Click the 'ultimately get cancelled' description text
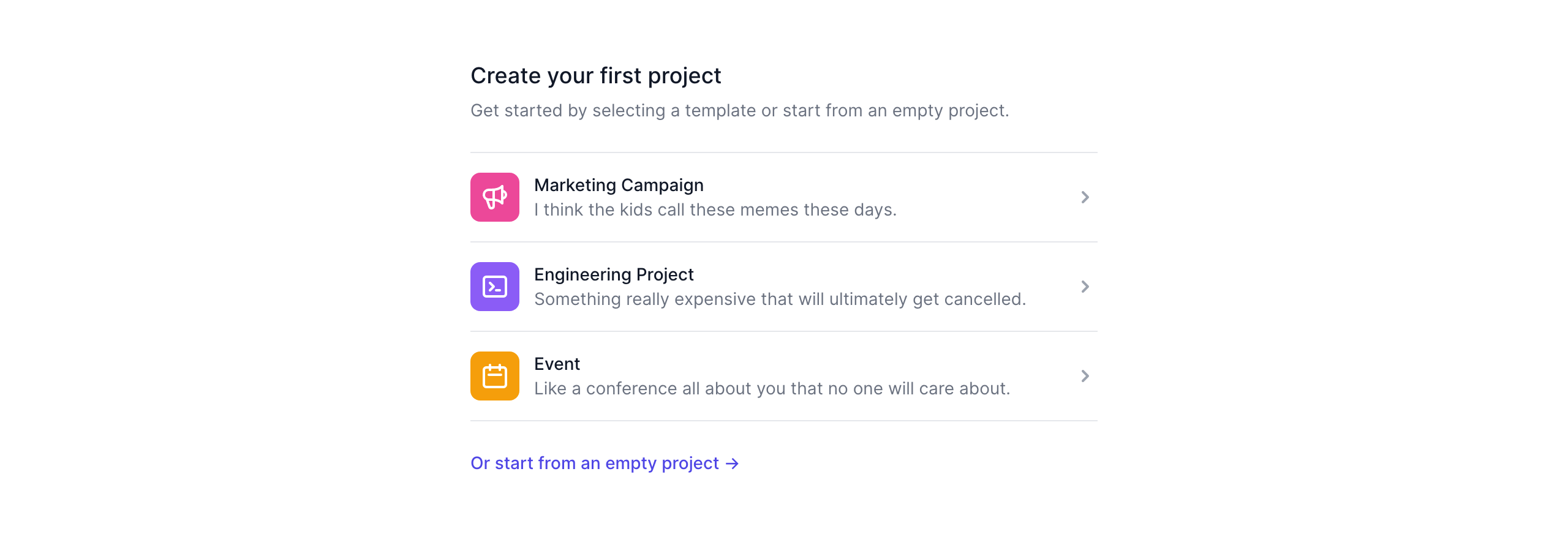The height and width of the screenshot is (534, 1568). pos(780,299)
